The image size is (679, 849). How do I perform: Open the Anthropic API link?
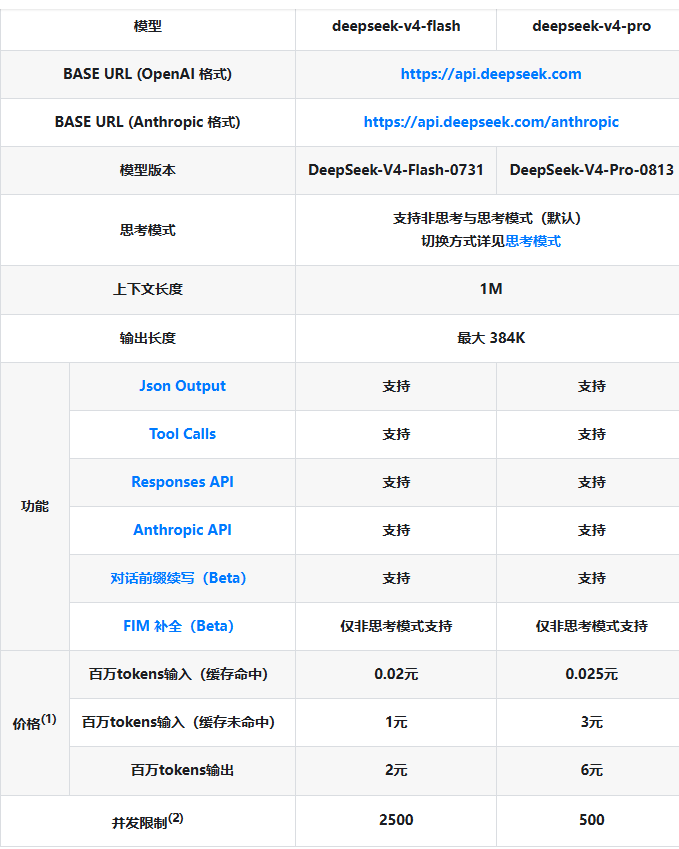point(182,530)
